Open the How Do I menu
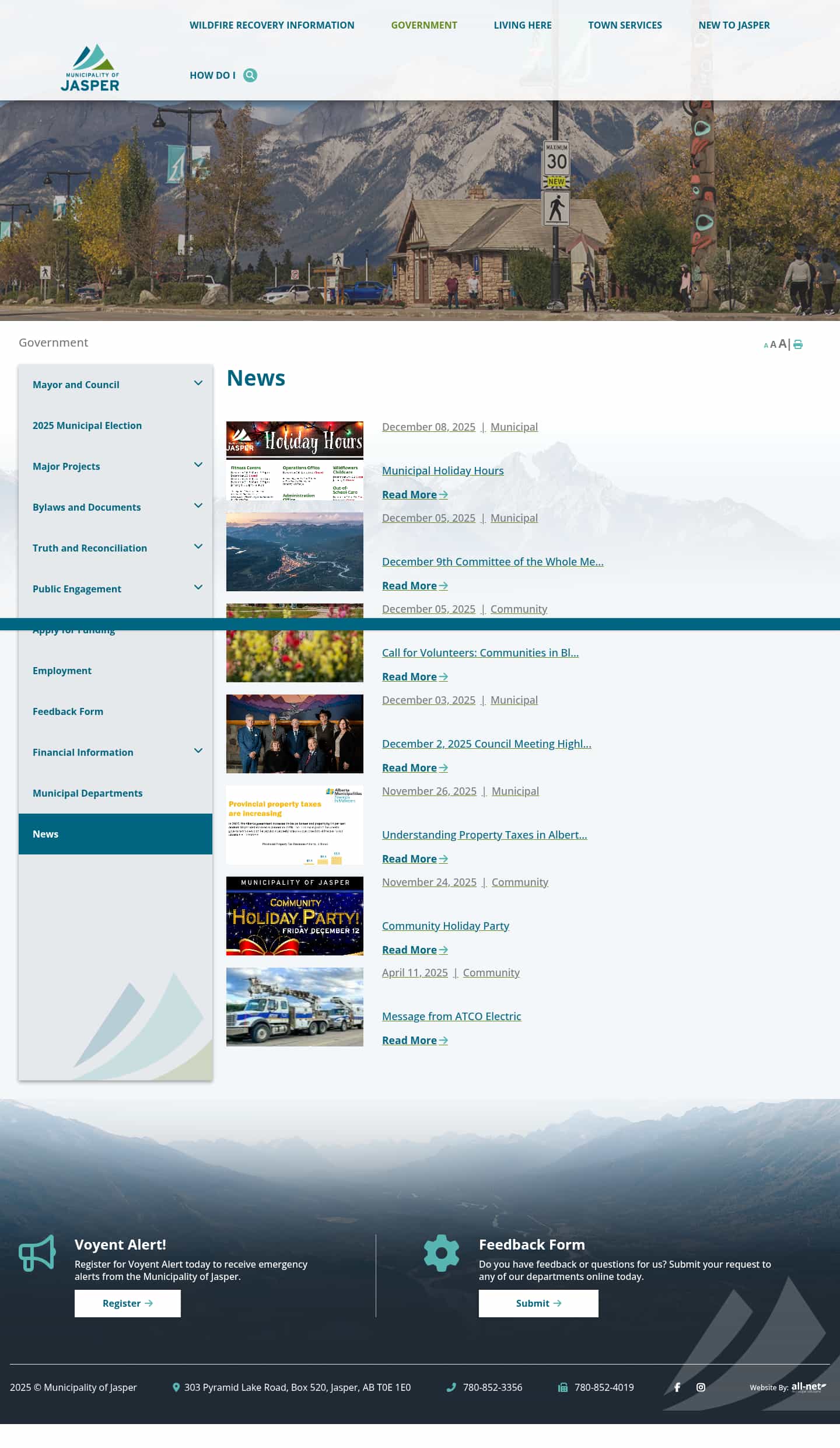This screenshot has width=840, height=1448. pos(212,75)
